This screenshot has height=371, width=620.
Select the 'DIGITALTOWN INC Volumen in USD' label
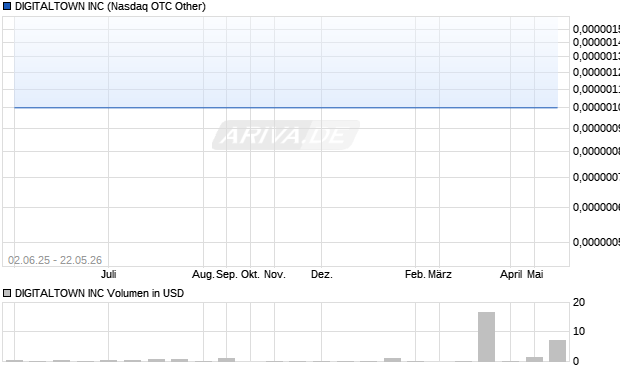99,293
